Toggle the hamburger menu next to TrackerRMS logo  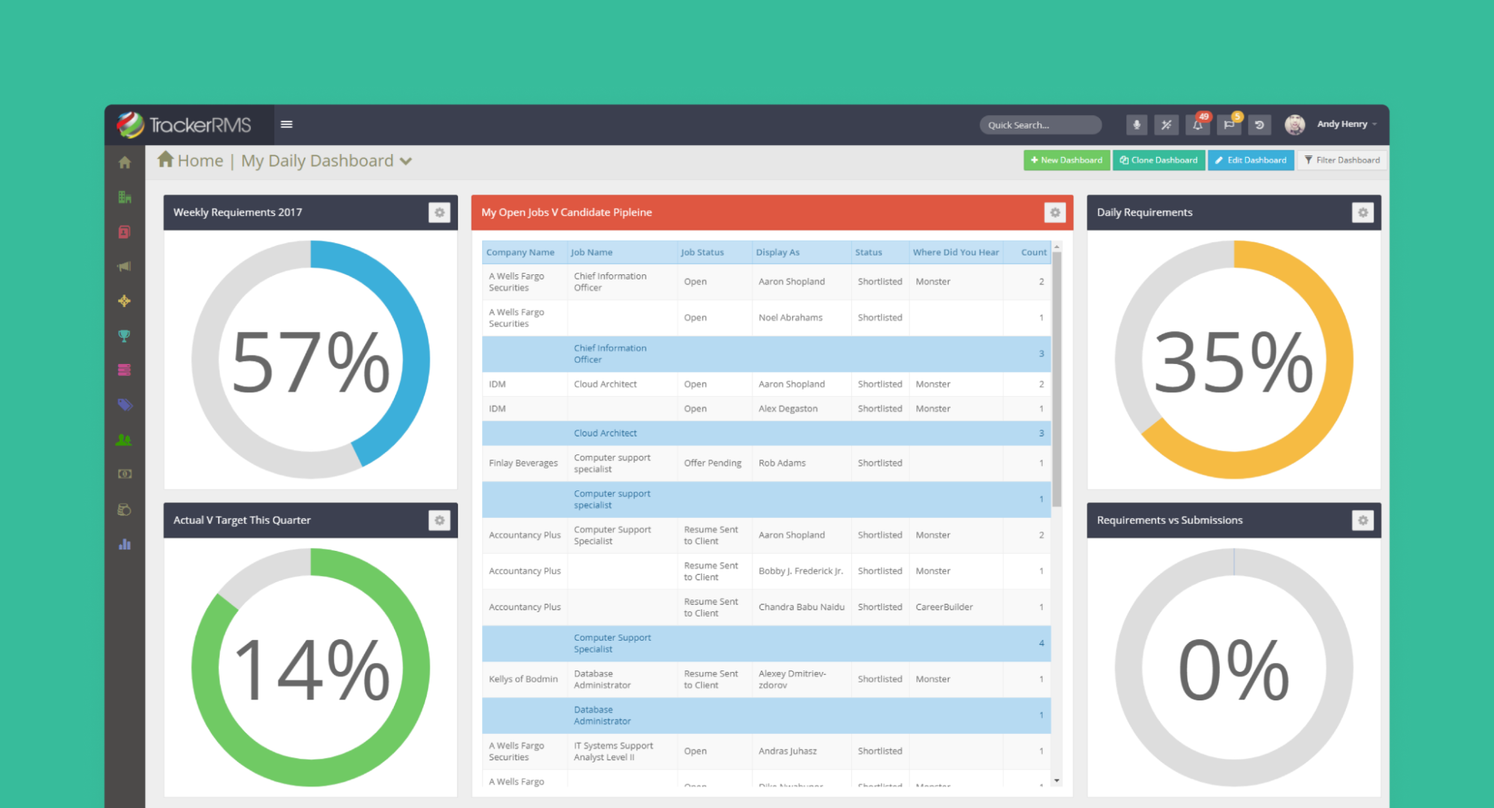point(287,124)
